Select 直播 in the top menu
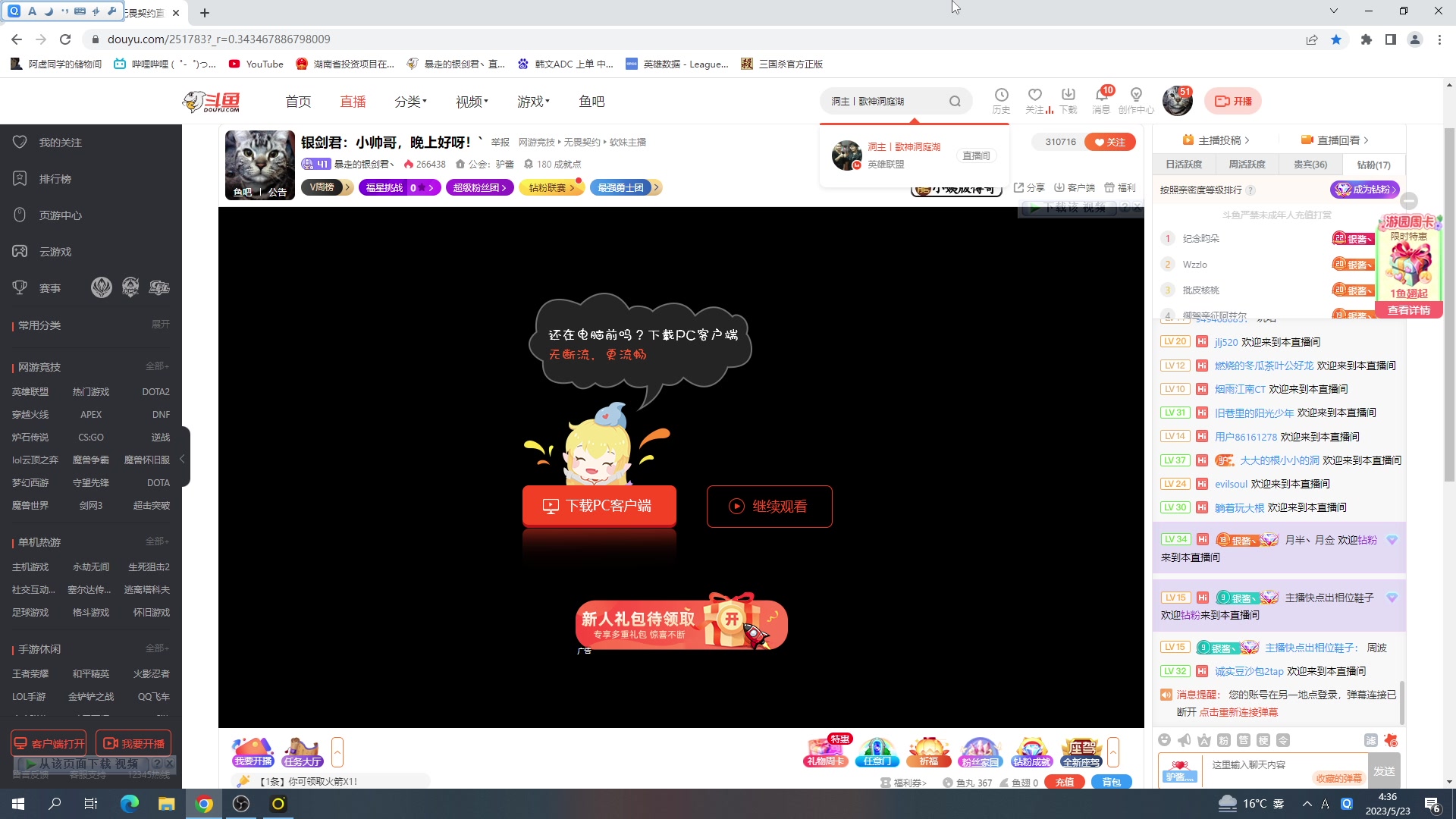Image resolution: width=1456 pixels, height=819 pixels. (352, 101)
